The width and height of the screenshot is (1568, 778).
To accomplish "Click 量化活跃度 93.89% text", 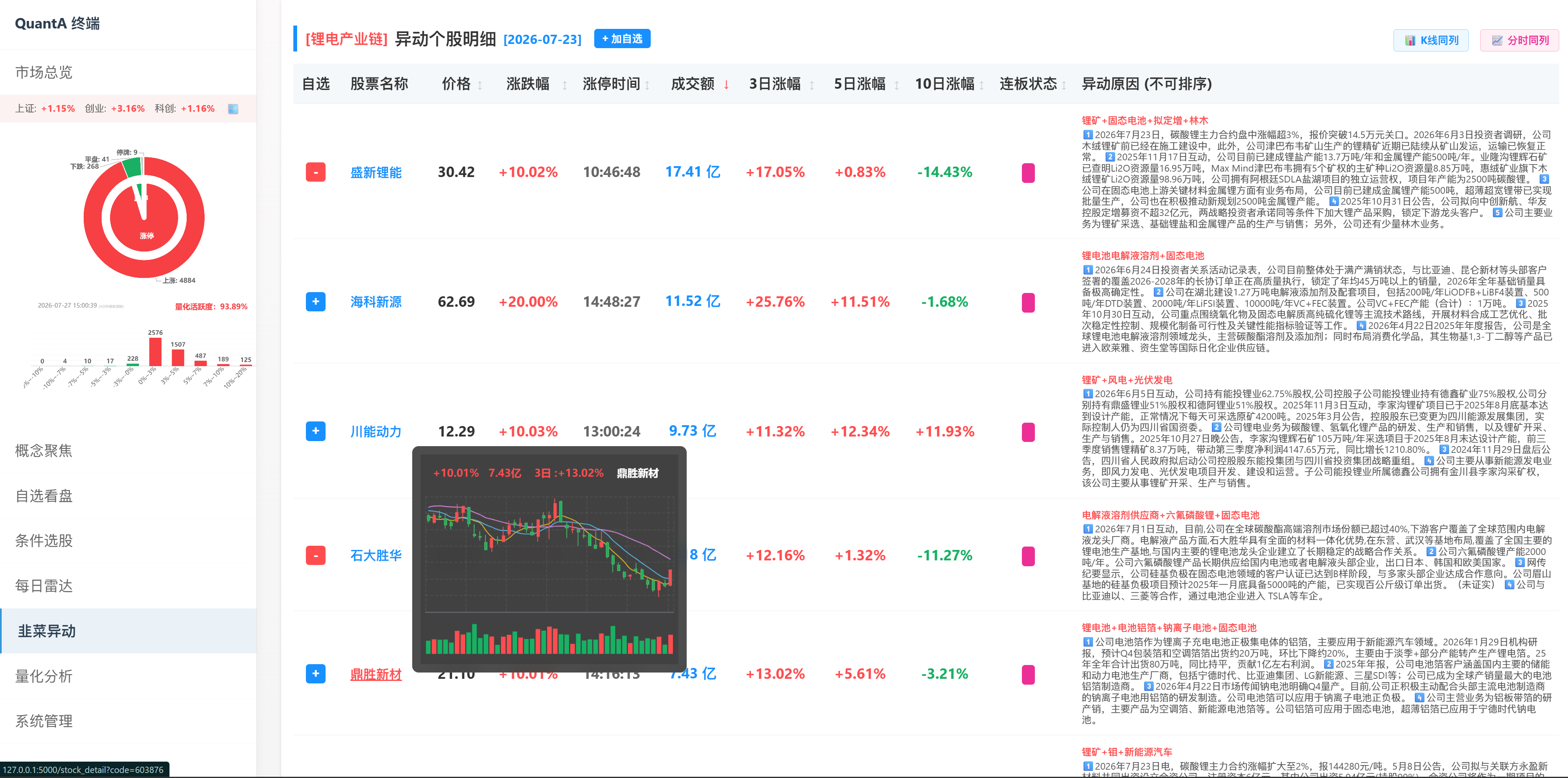I will click(211, 306).
